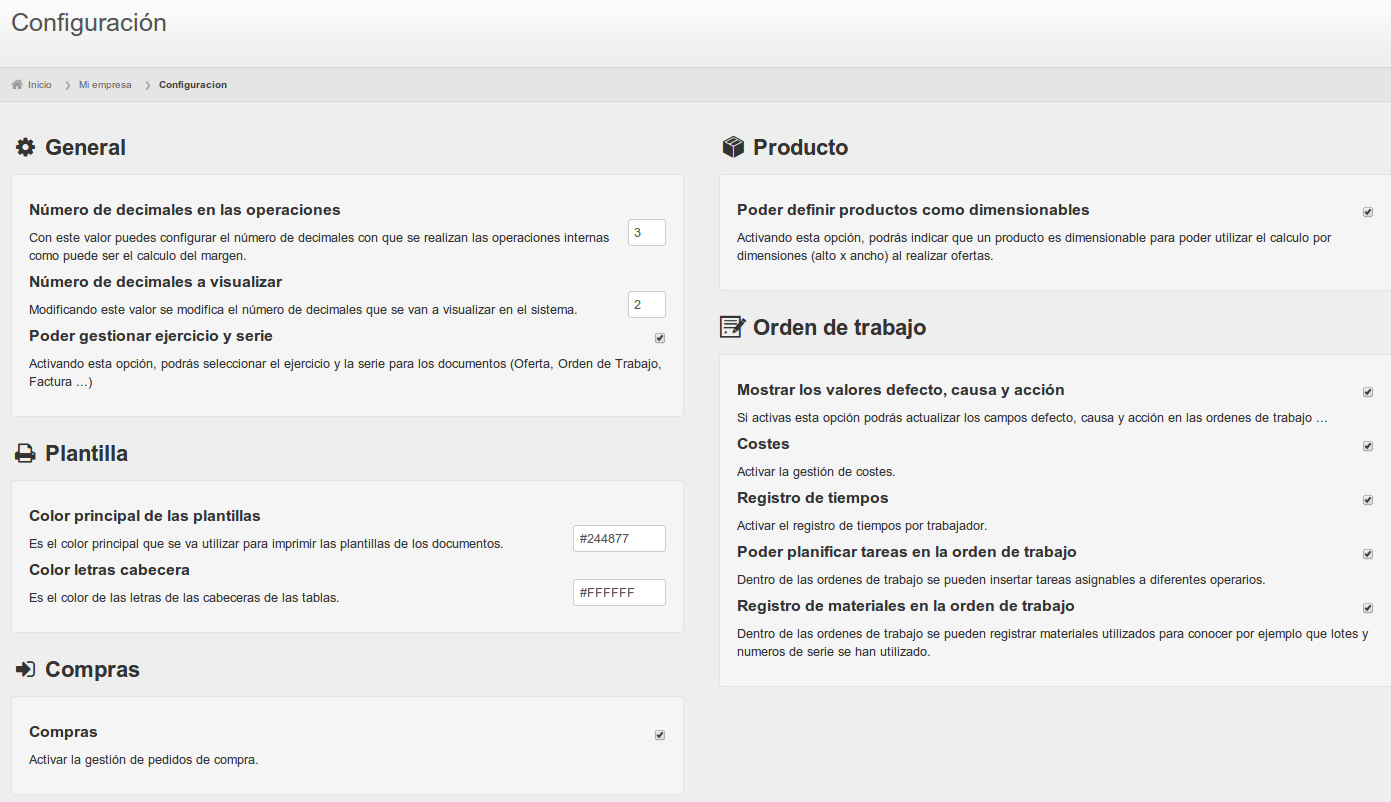
Task: Click the Compras sign-in arrow icon
Action: click(25, 669)
